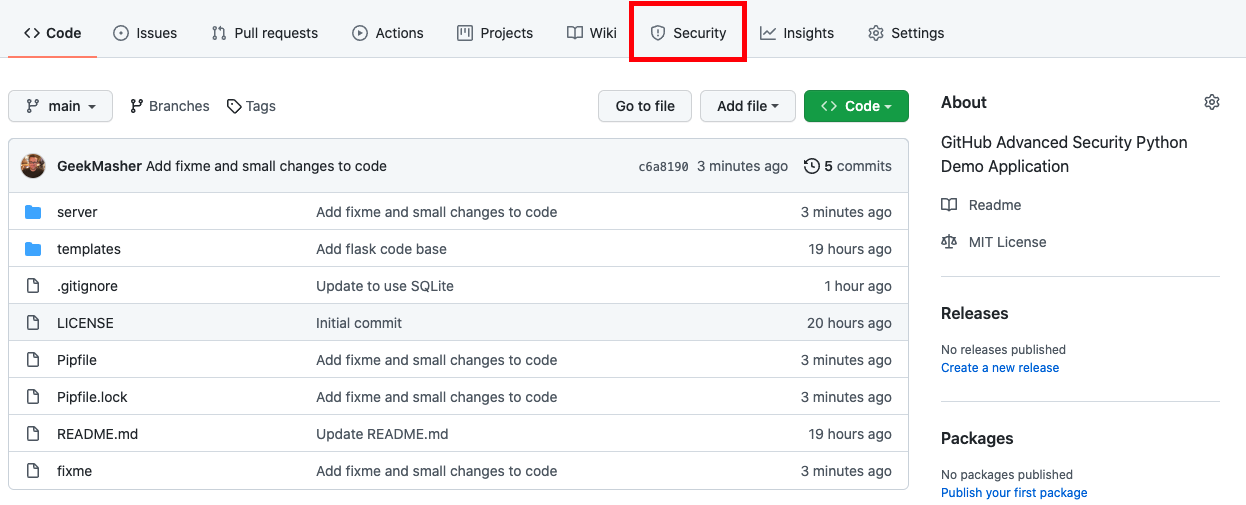Open repository Settings tab
The width and height of the screenshot is (1246, 505).
[906, 33]
